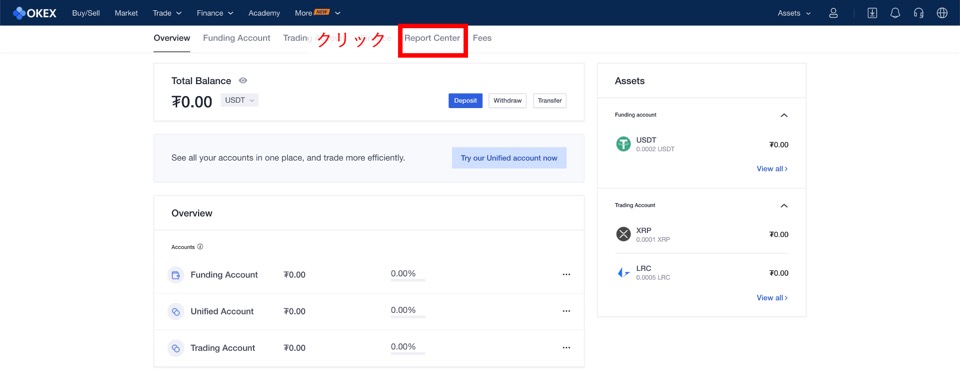Open the user profile icon
This screenshot has height=377, width=960.
tap(833, 13)
